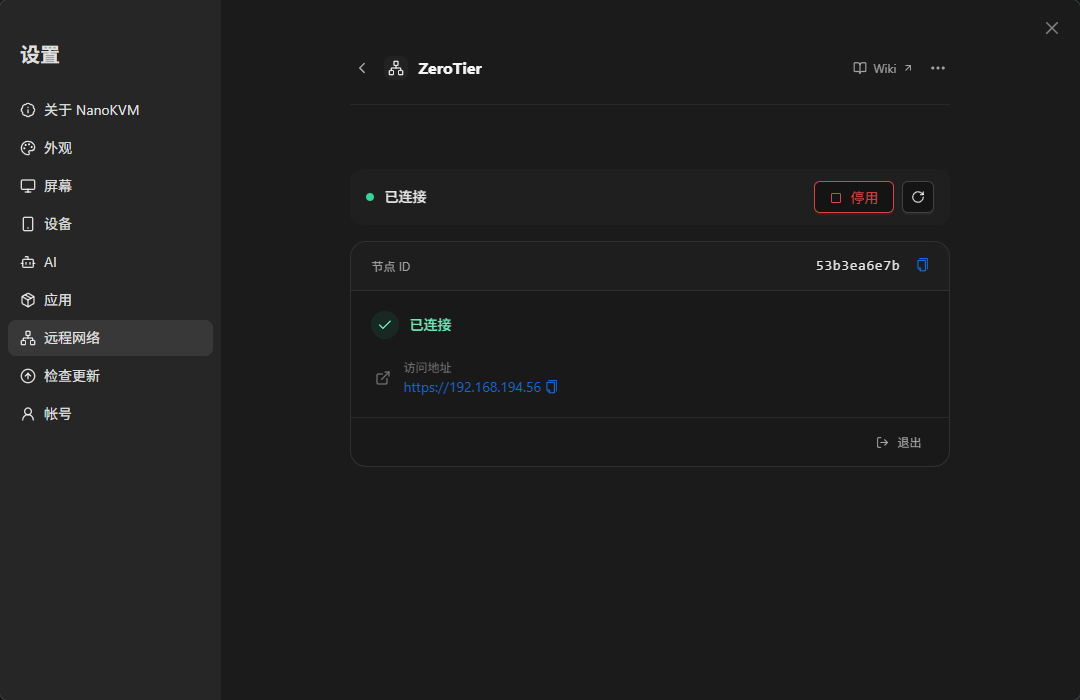Copy the access address 192.168.194.56
The image size is (1080, 700).
552,387
